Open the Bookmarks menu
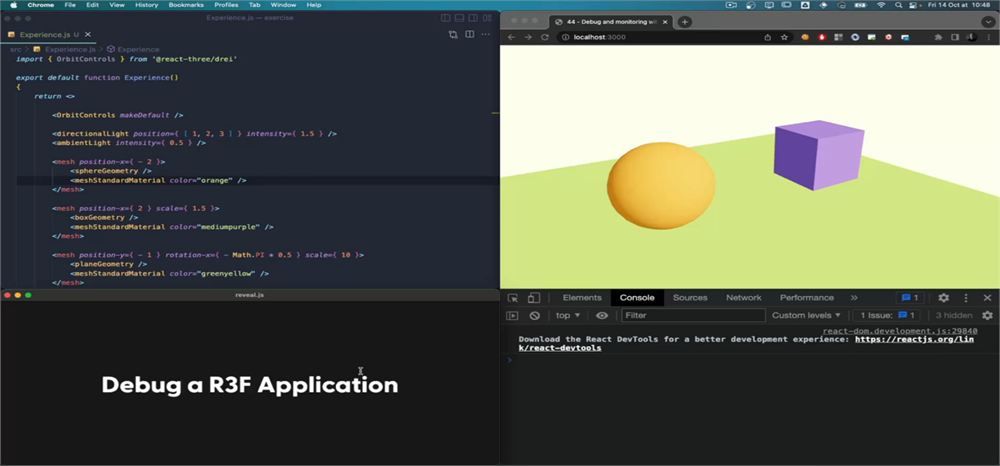Image resolution: width=1000 pixels, height=466 pixels. pyautogui.click(x=186, y=4)
